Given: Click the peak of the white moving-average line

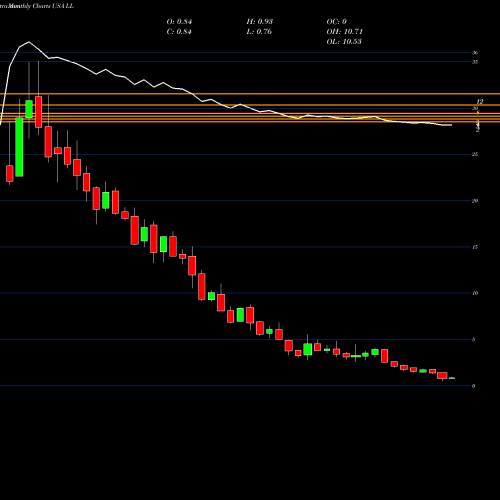Looking at the screenshot, I should pos(29,42).
